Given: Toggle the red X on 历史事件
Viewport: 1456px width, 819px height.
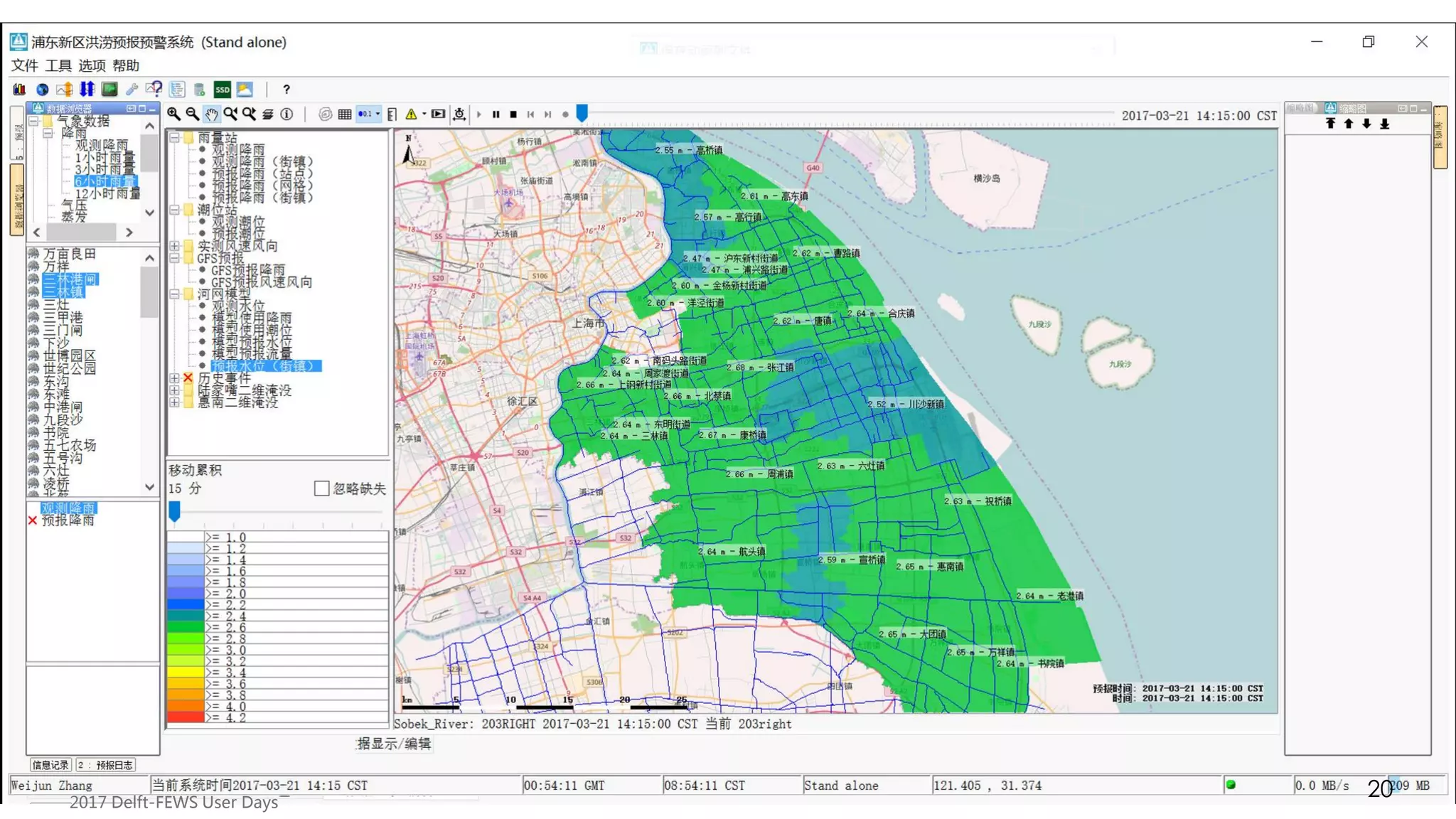Looking at the screenshot, I should click(x=188, y=378).
